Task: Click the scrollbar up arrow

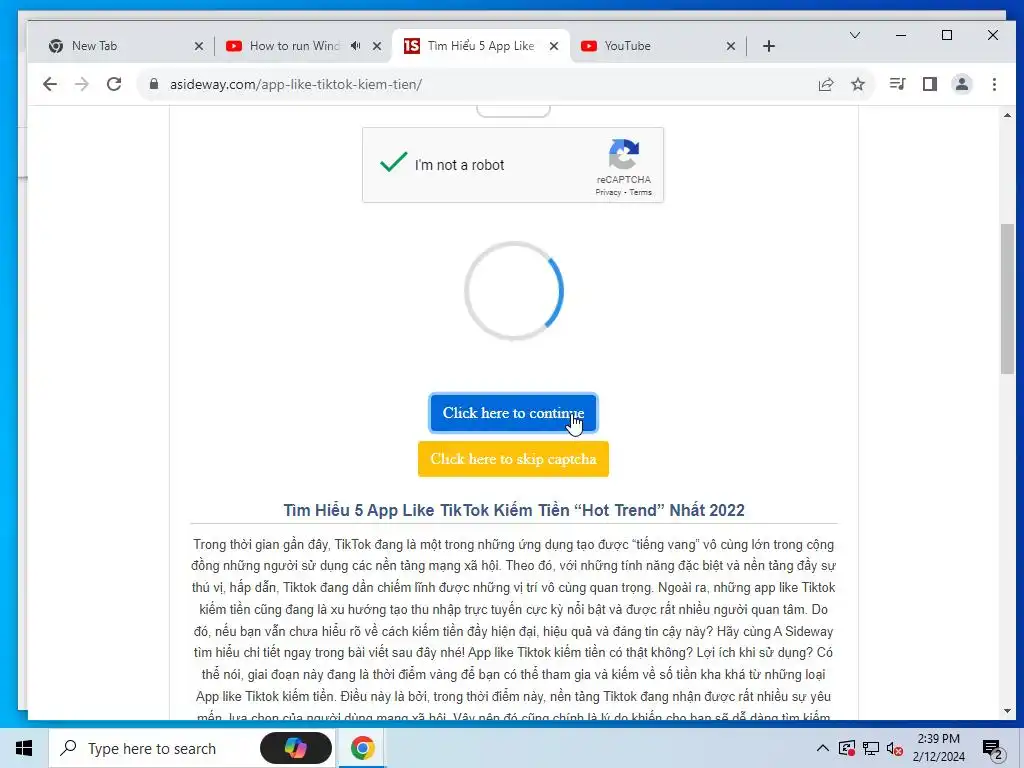Action: click(x=1007, y=116)
